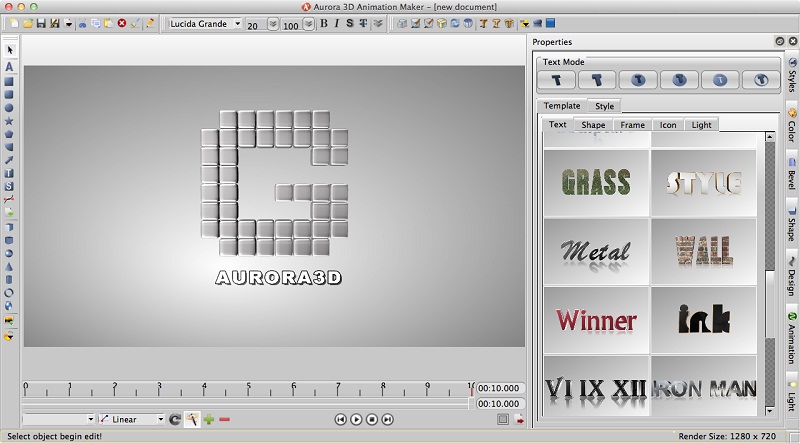Toggle bold text formatting
The image size is (800, 443).
pyautogui.click(x=323, y=23)
